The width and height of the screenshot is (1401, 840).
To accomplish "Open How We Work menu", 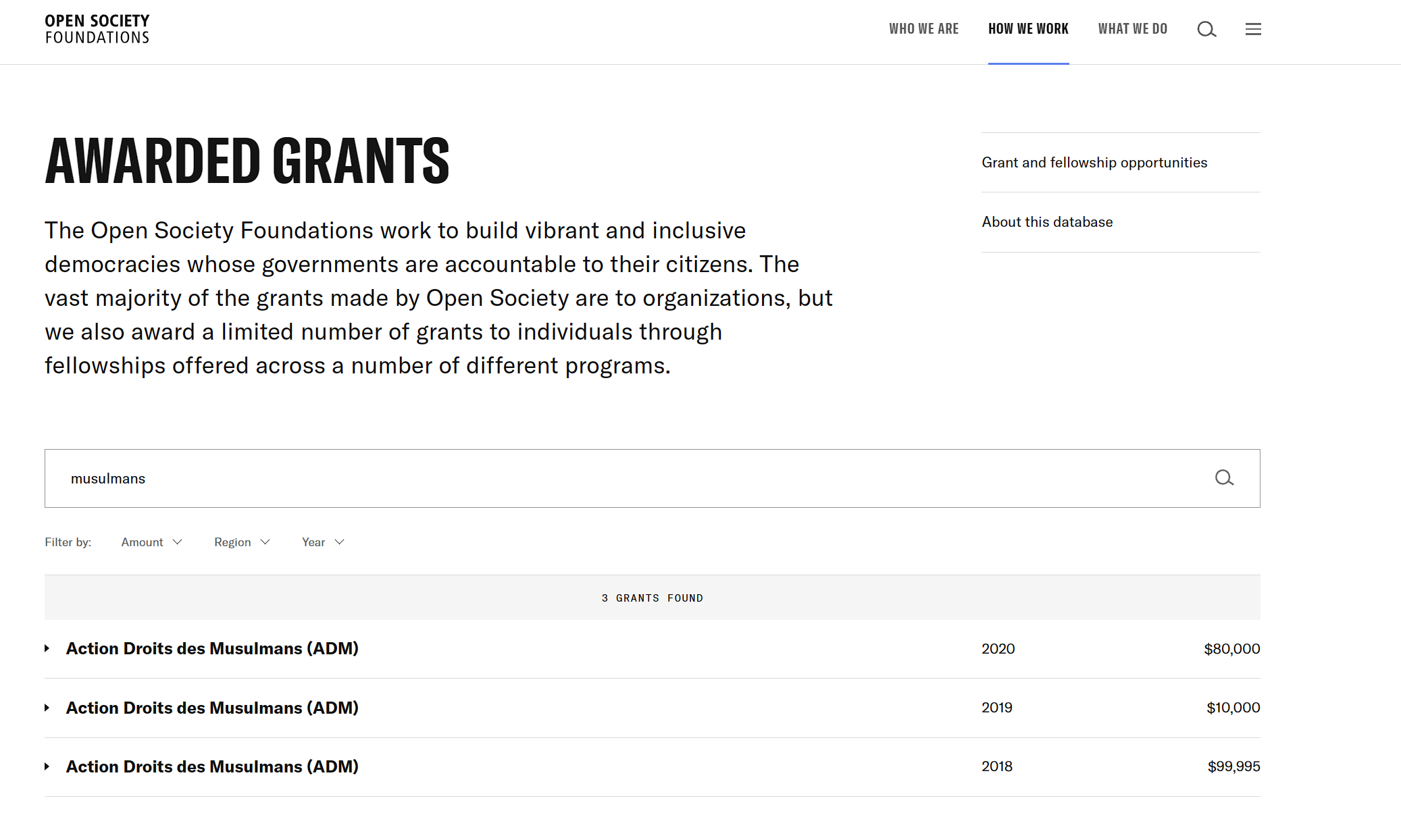I will pos(1028,29).
